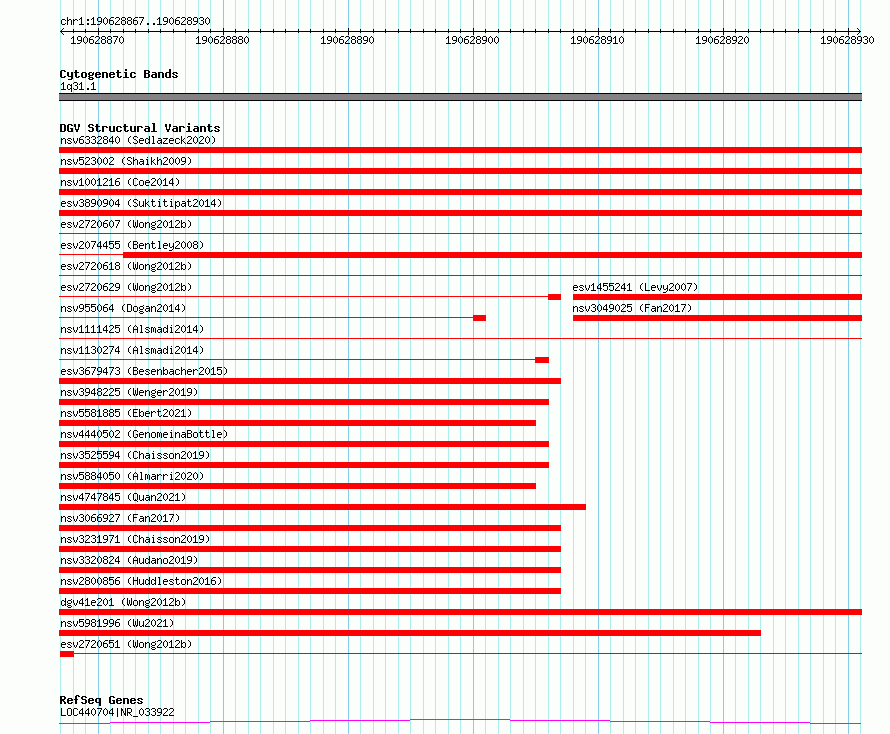The height and width of the screenshot is (734, 890).
Task: Click the red bar of dgv41e201
Action: tap(460, 612)
